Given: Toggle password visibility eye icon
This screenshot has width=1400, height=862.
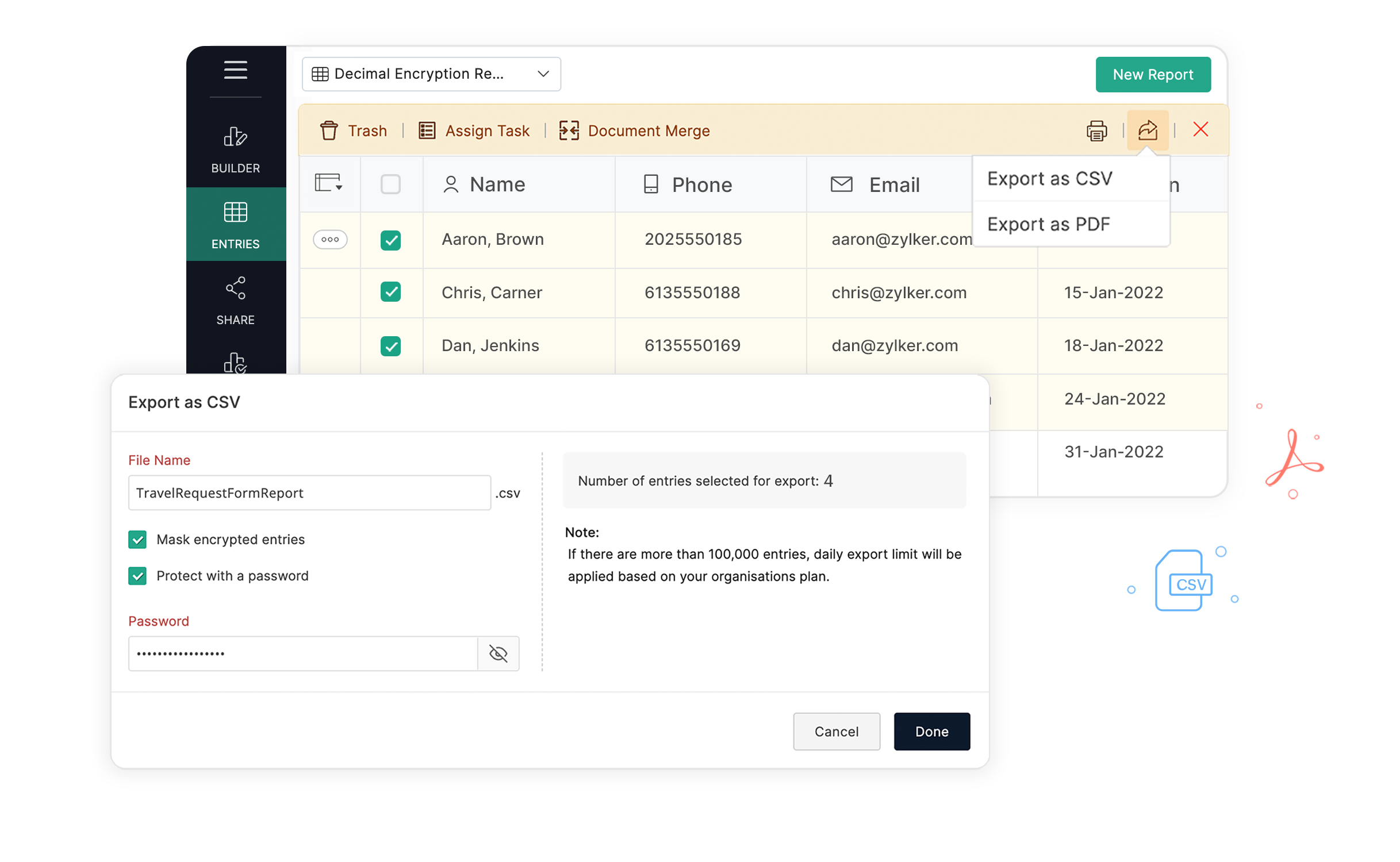Looking at the screenshot, I should click(x=498, y=653).
